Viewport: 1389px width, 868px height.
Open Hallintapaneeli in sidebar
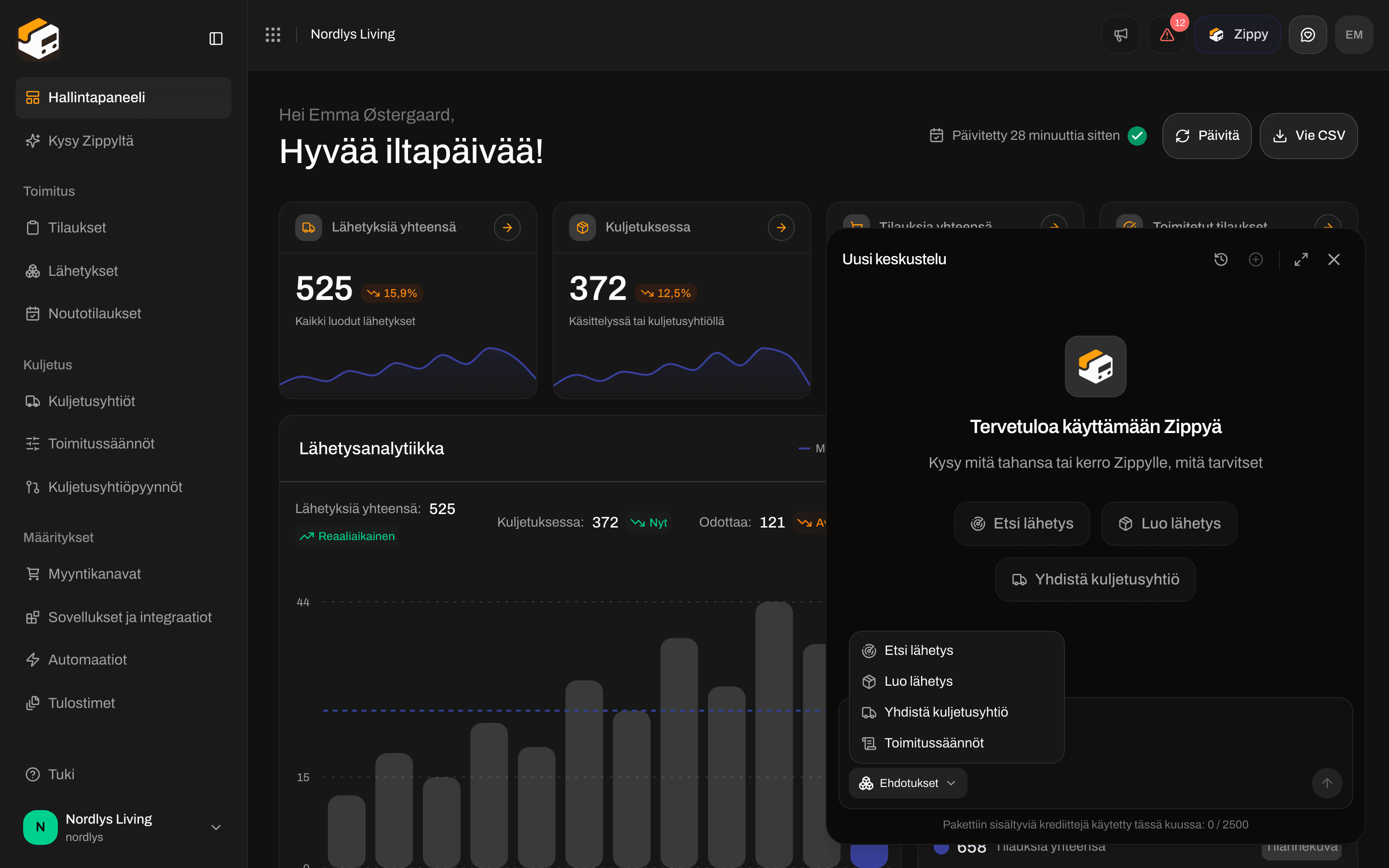point(123,97)
